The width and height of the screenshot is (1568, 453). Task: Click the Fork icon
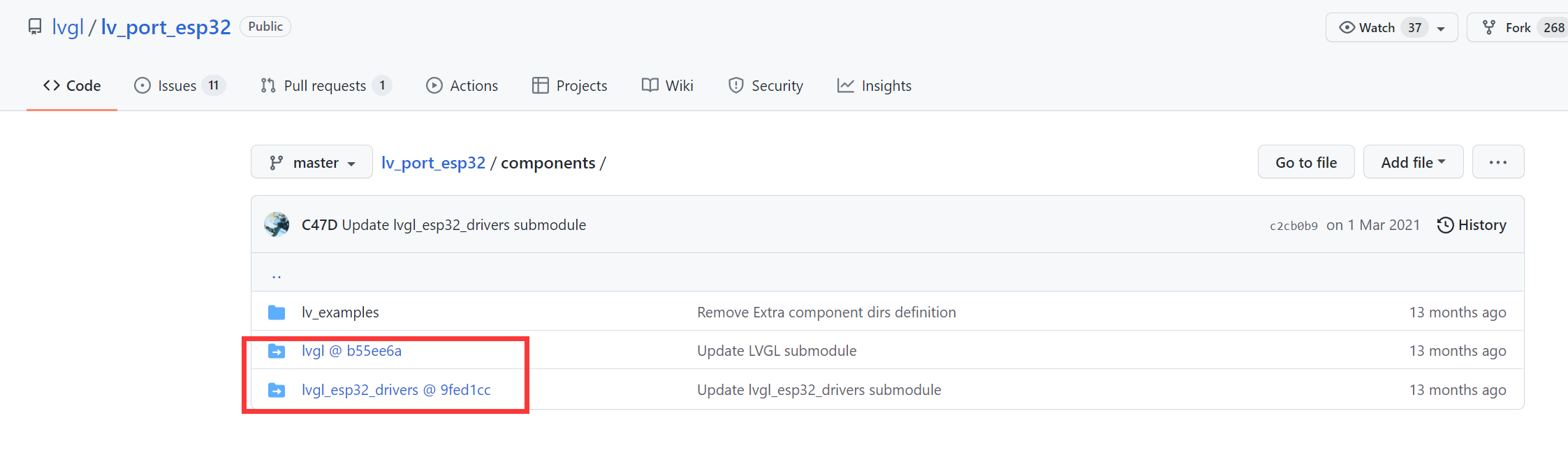(1489, 28)
